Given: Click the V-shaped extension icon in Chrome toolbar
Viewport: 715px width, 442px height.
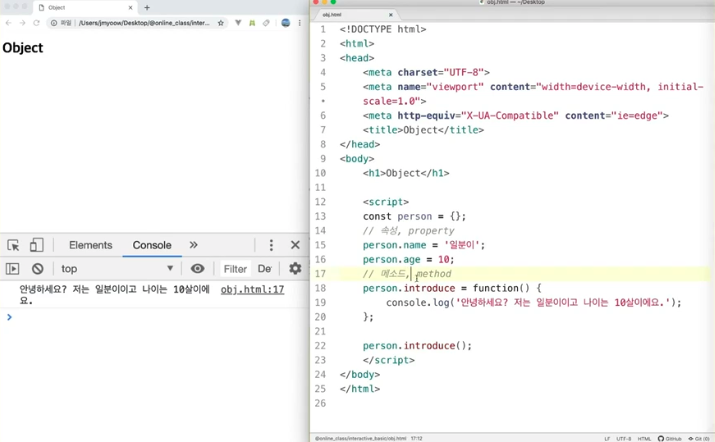Looking at the screenshot, I should (x=238, y=23).
